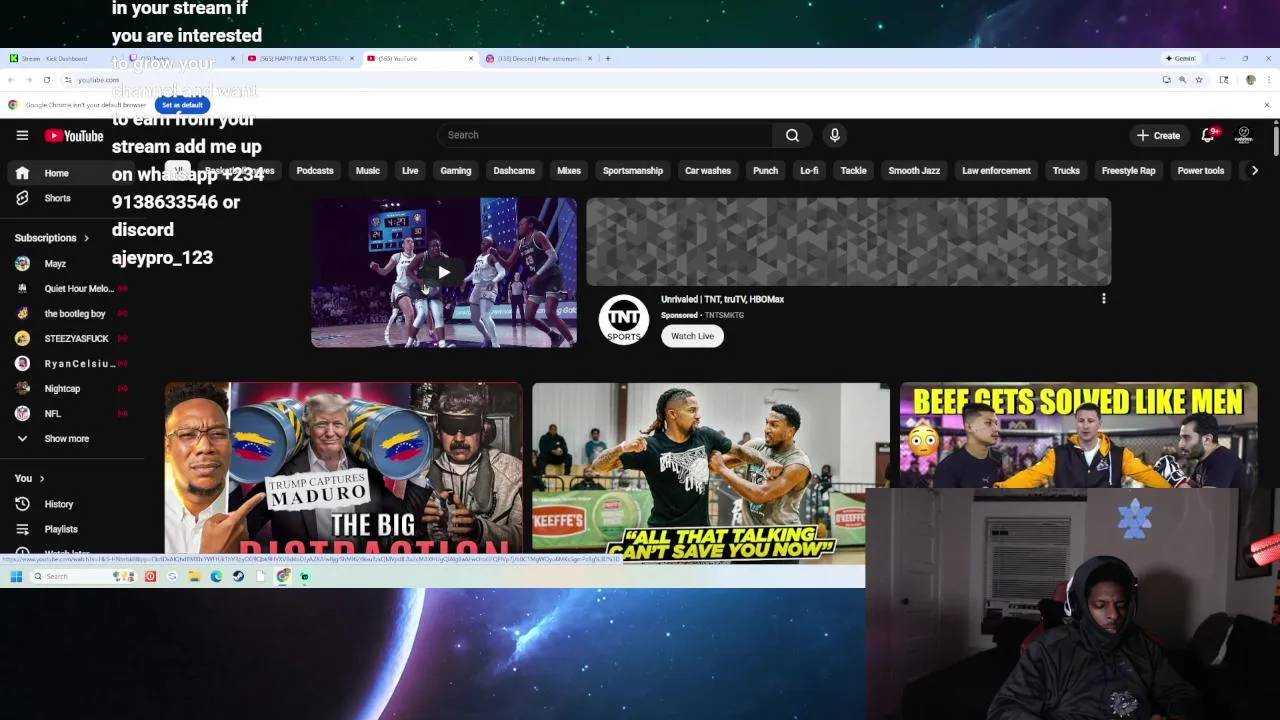Open Chrome three-dot menu
1280x720 pixels.
tap(1268, 79)
